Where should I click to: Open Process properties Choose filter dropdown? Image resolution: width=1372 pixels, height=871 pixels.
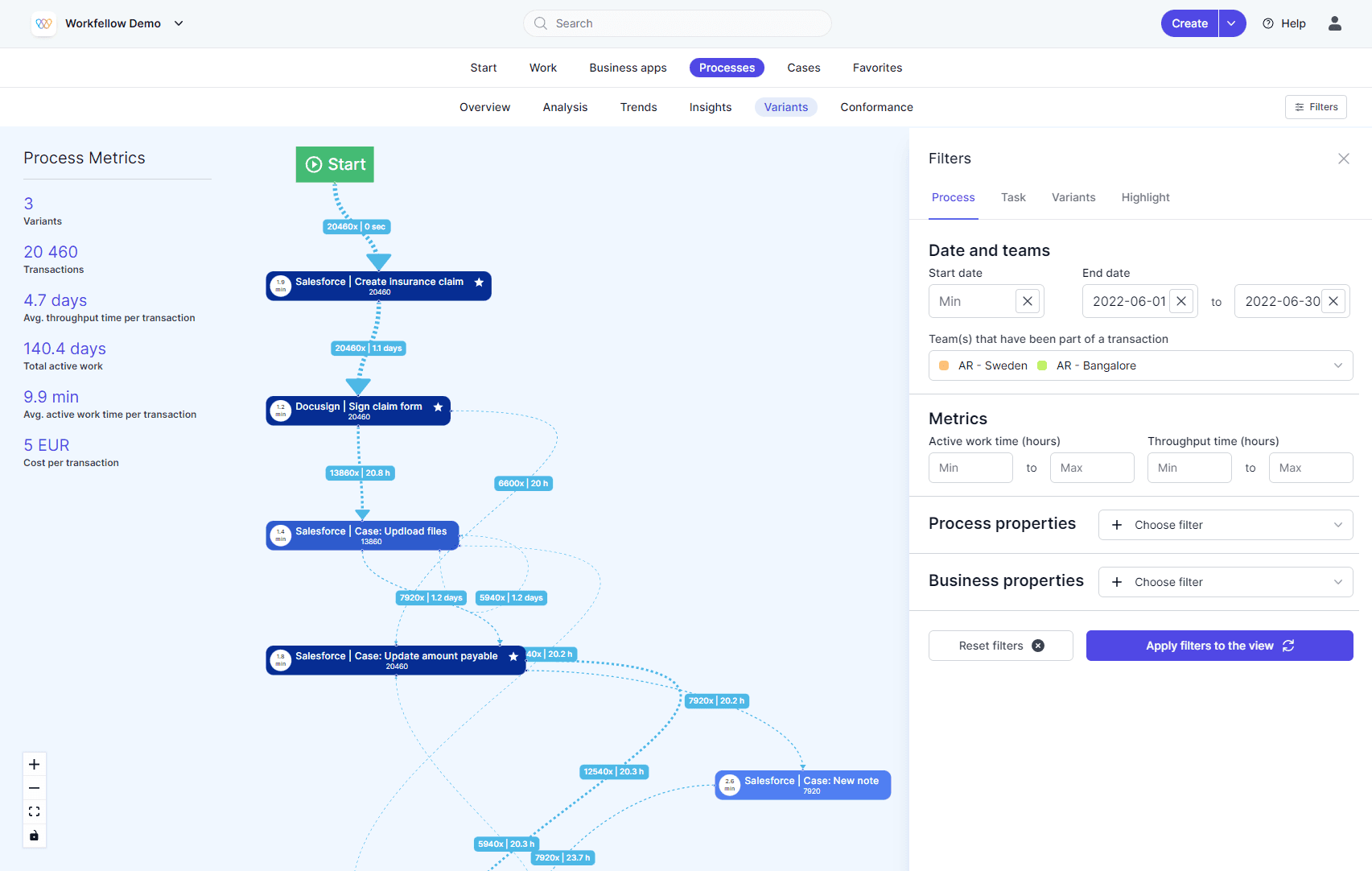(x=1226, y=525)
